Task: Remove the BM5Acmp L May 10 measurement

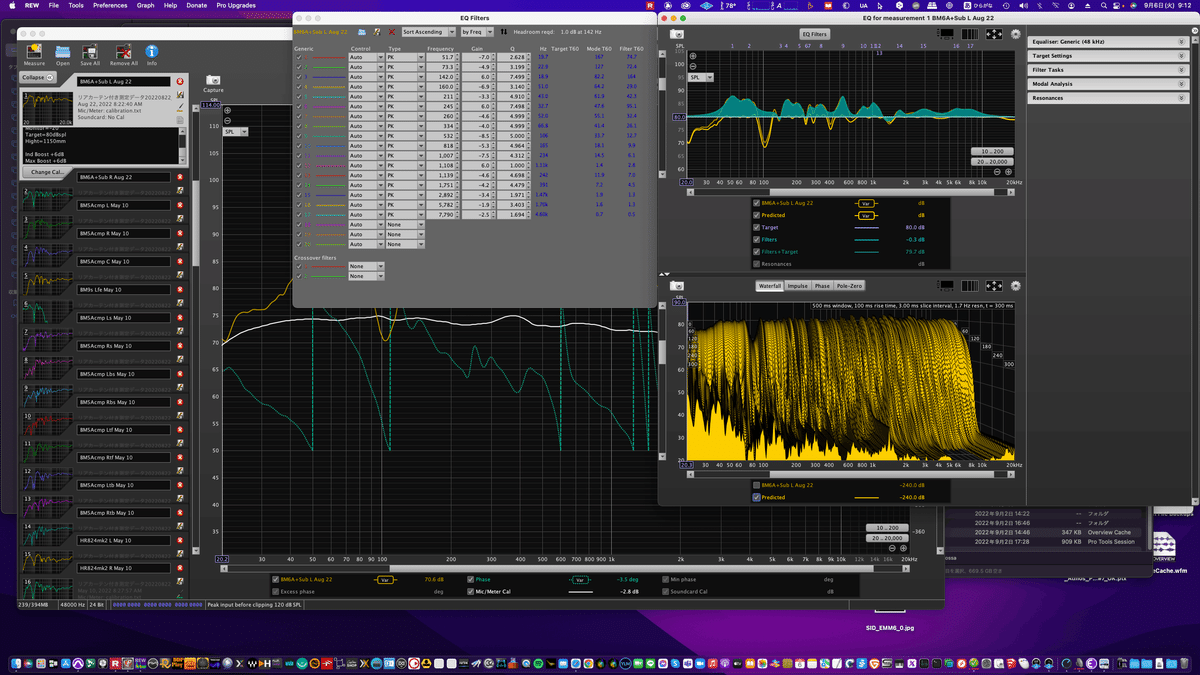Action: (179, 205)
